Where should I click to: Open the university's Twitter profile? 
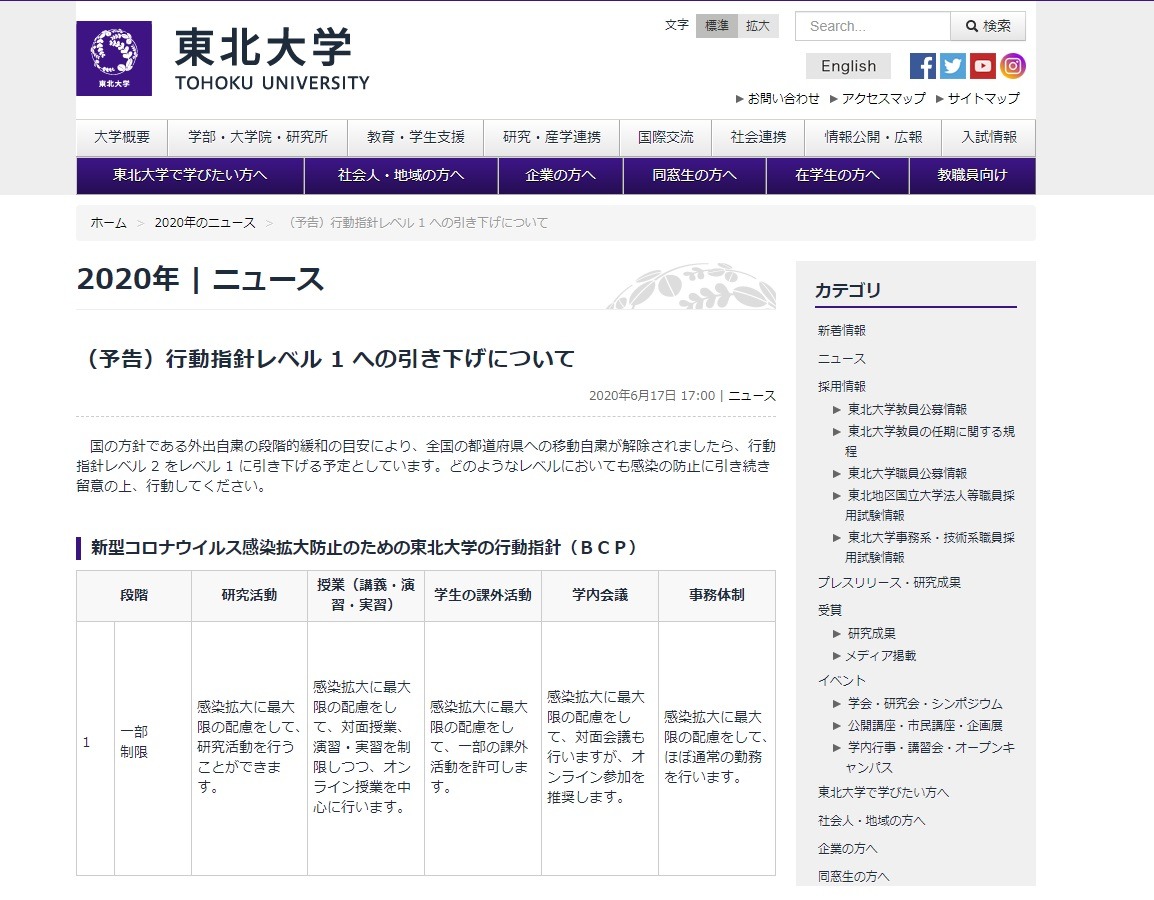click(952, 66)
